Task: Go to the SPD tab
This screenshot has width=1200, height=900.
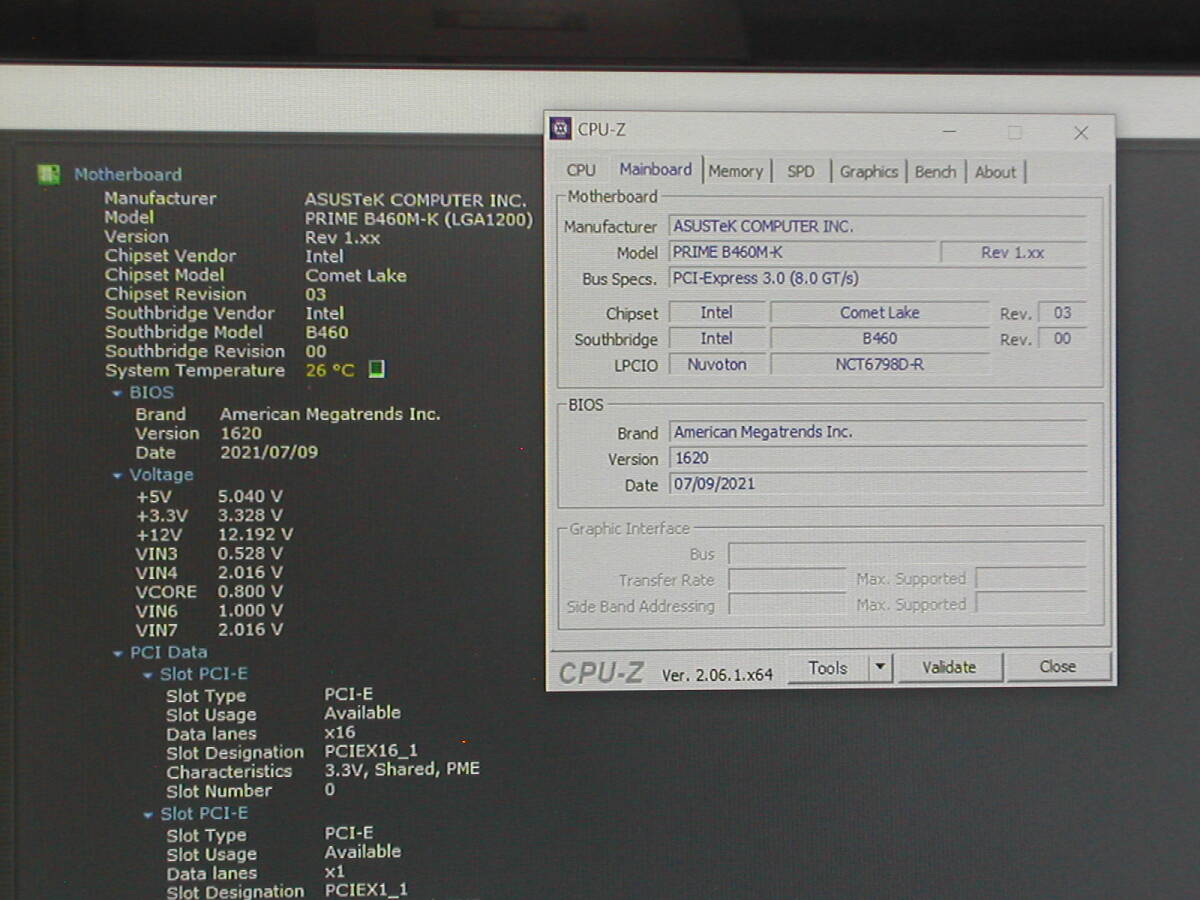Action: (x=801, y=171)
